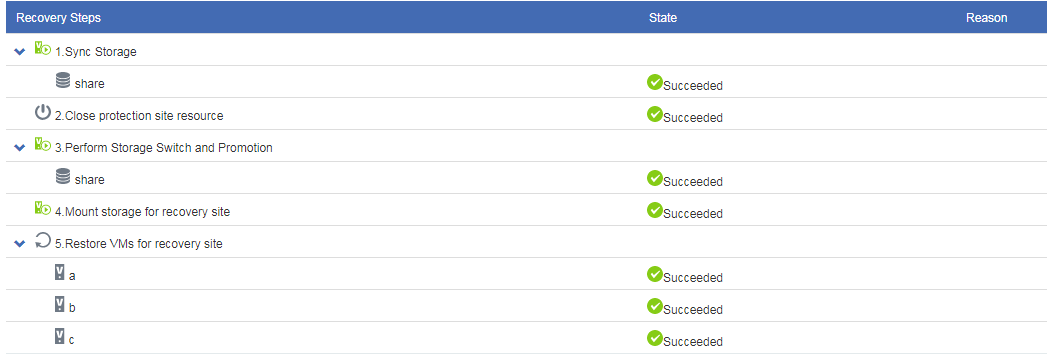Click success check for Mount storage step
Screen dimensions: 1047x360
click(654, 210)
